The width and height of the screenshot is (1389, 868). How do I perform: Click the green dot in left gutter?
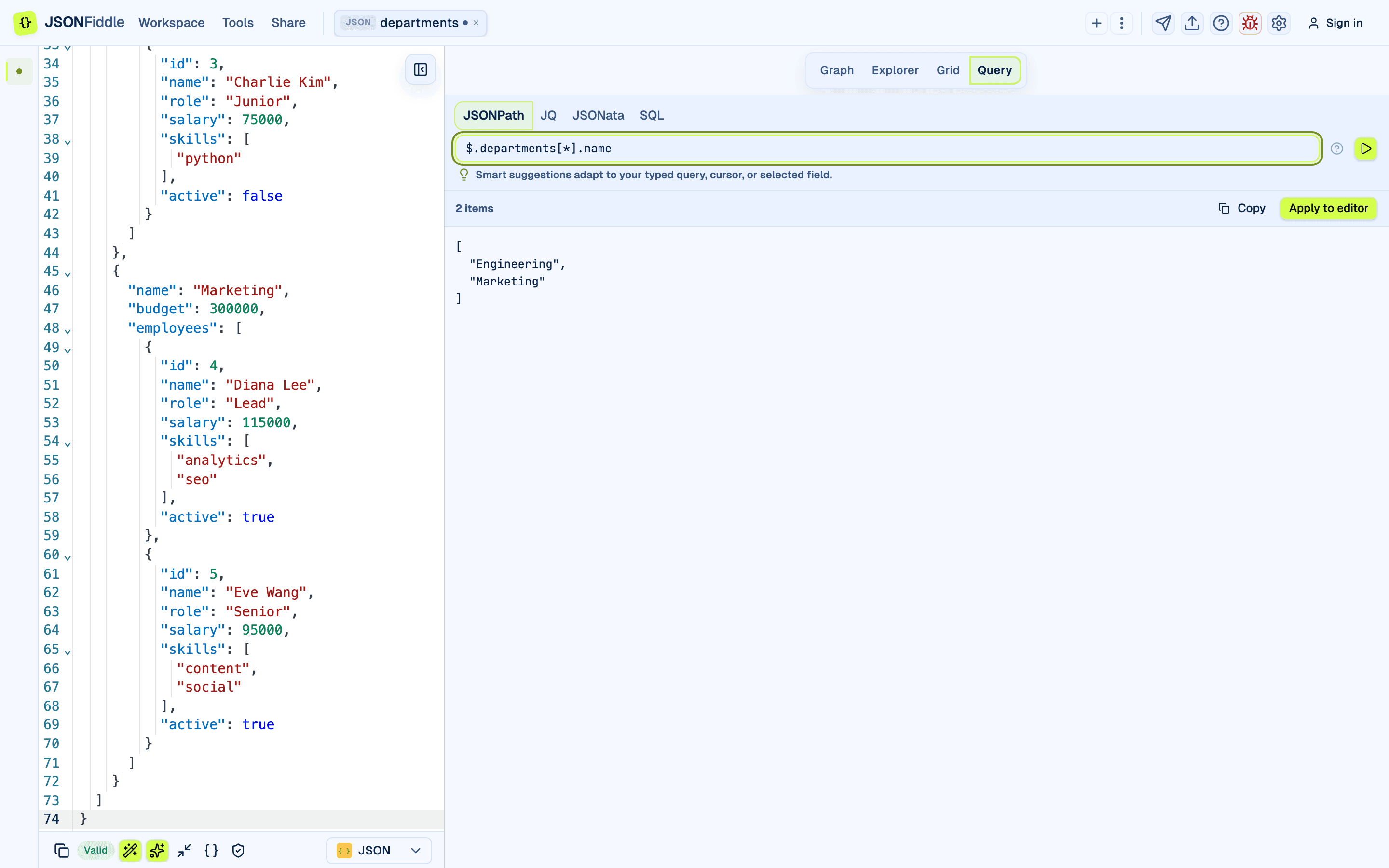click(19, 71)
